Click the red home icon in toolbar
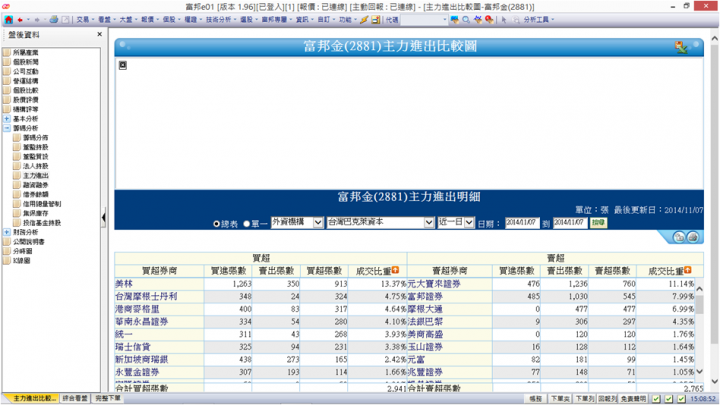The image size is (720, 405). click(8, 20)
